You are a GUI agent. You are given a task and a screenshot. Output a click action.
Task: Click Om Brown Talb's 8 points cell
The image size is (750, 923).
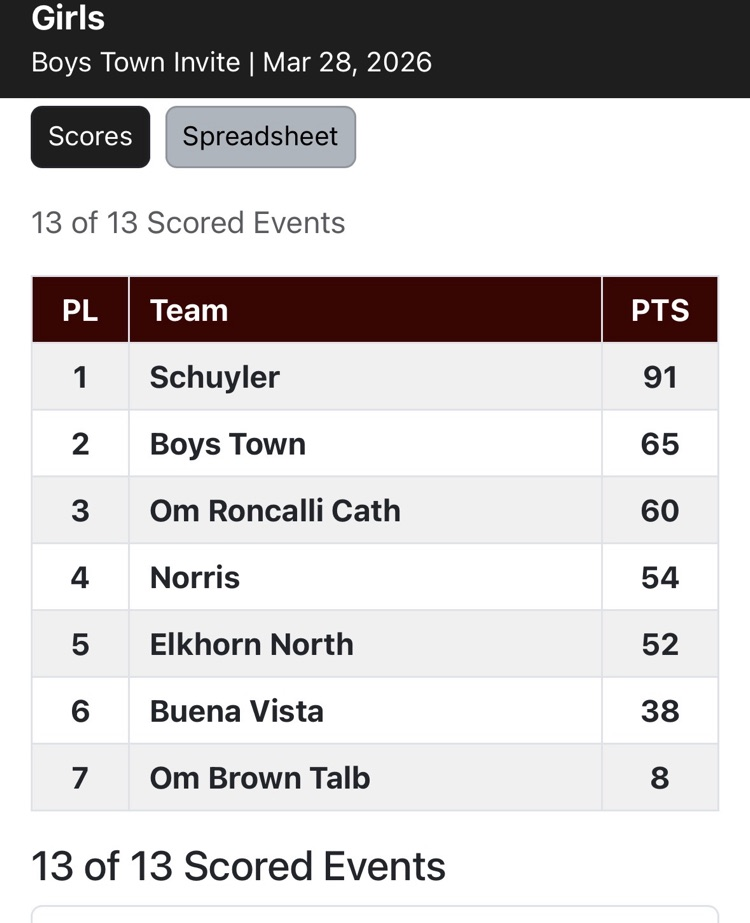660,778
